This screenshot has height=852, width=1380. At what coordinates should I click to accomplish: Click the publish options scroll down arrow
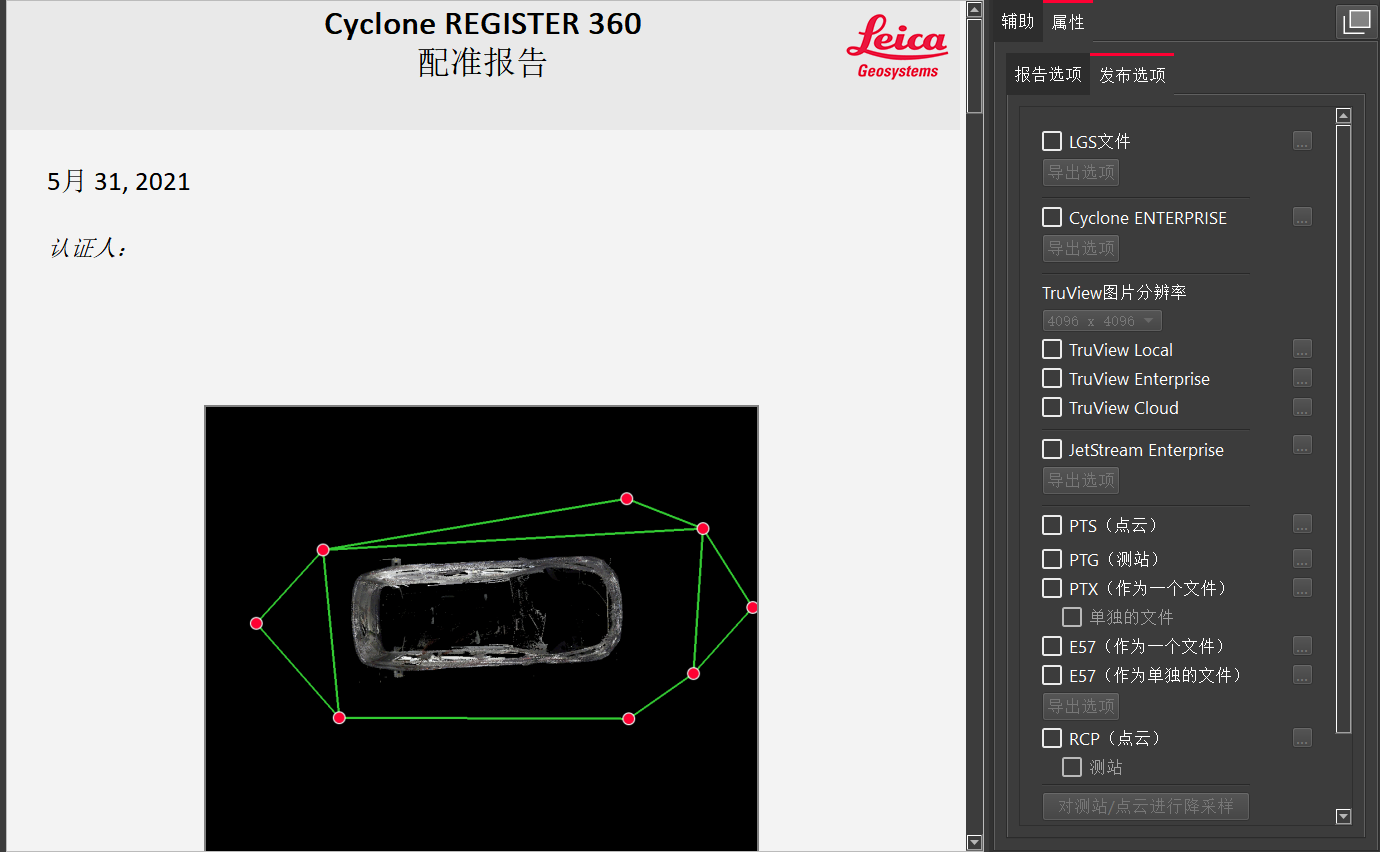(1344, 817)
